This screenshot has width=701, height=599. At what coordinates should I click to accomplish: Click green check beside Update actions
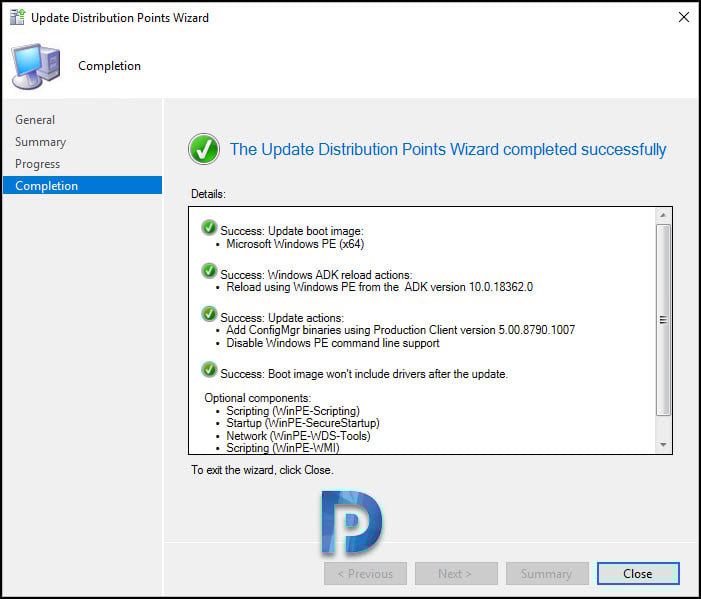coord(209,314)
